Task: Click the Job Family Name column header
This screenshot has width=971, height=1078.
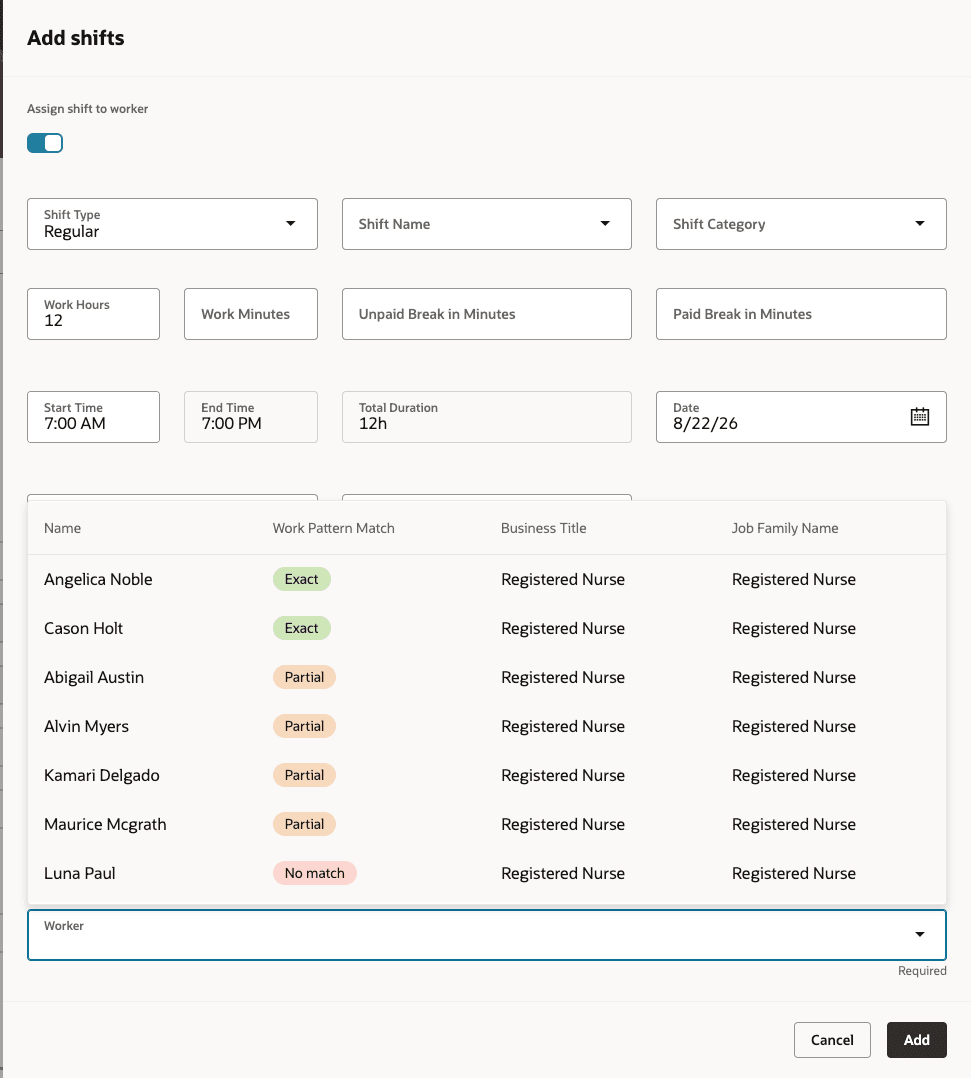Action: 785,528
